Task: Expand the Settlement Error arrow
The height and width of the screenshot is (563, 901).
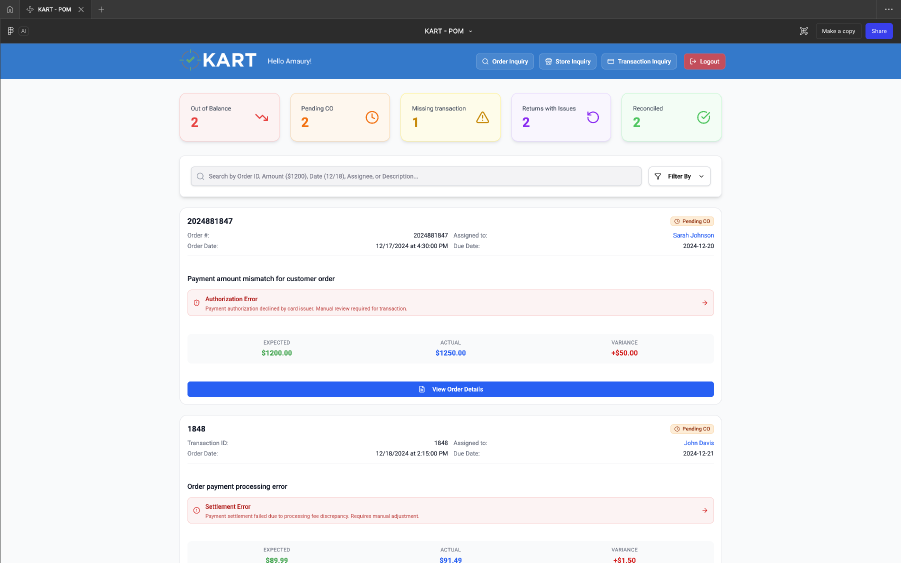Action: tap(704, 510)
